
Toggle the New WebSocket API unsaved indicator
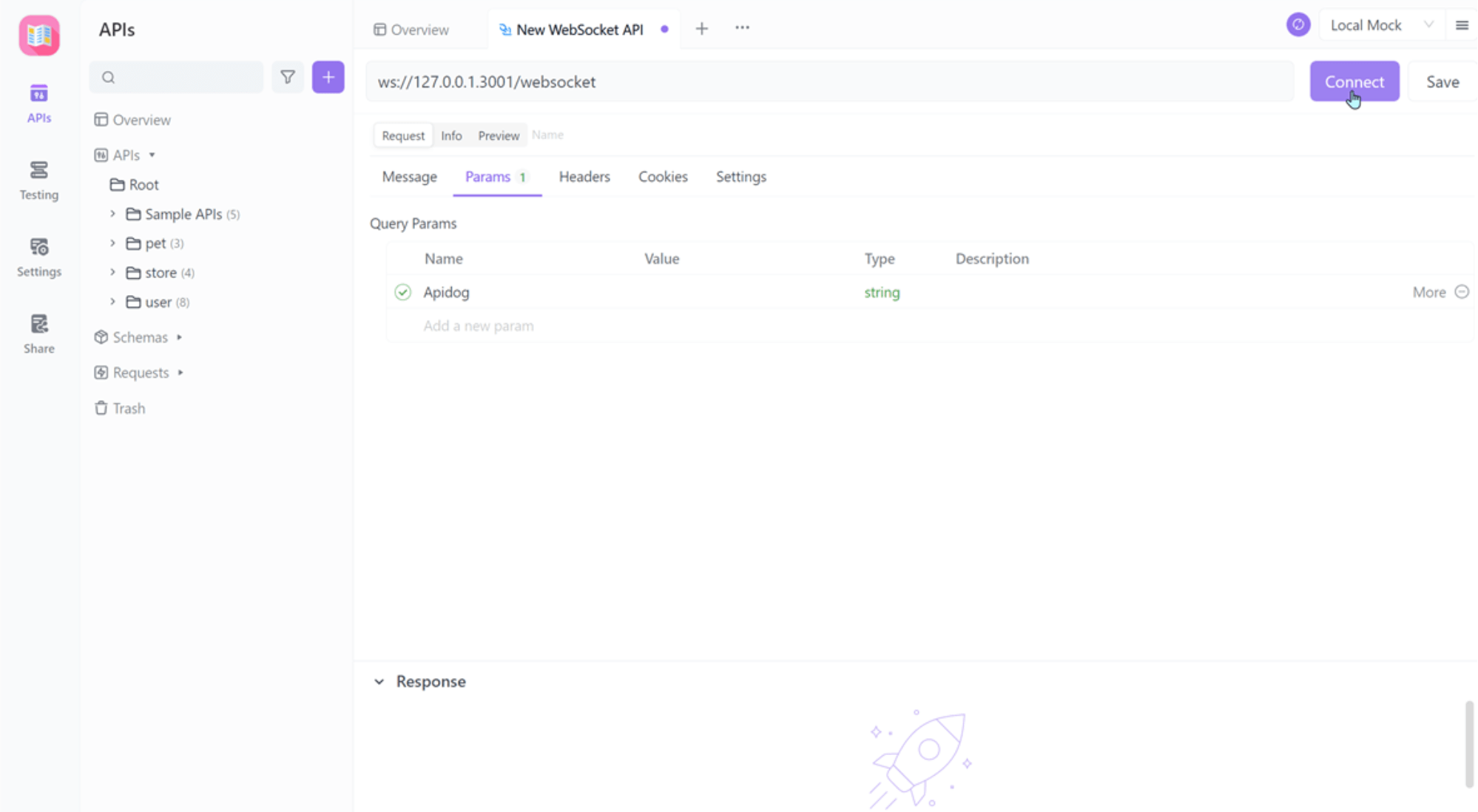[664, 29]
